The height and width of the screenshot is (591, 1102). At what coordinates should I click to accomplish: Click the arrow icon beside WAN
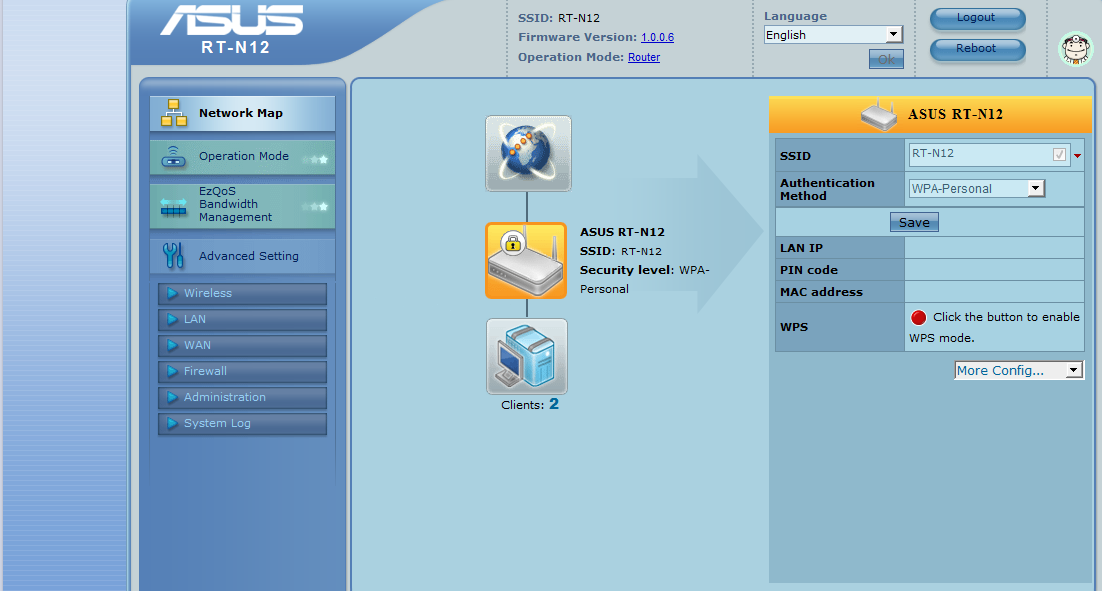tap(172, 345)
